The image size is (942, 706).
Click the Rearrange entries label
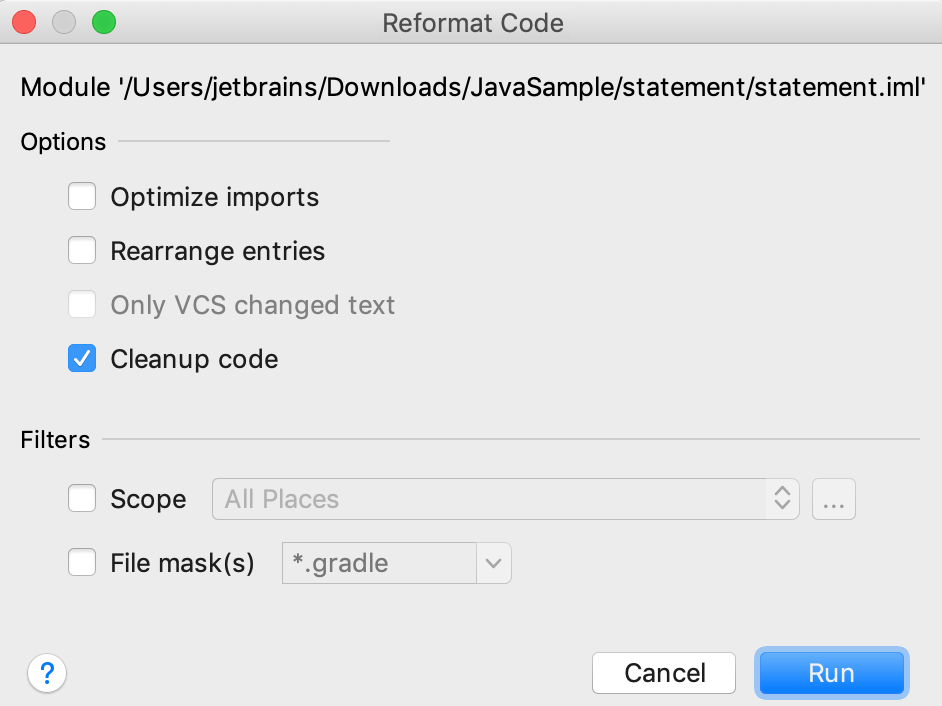point(217,251)
